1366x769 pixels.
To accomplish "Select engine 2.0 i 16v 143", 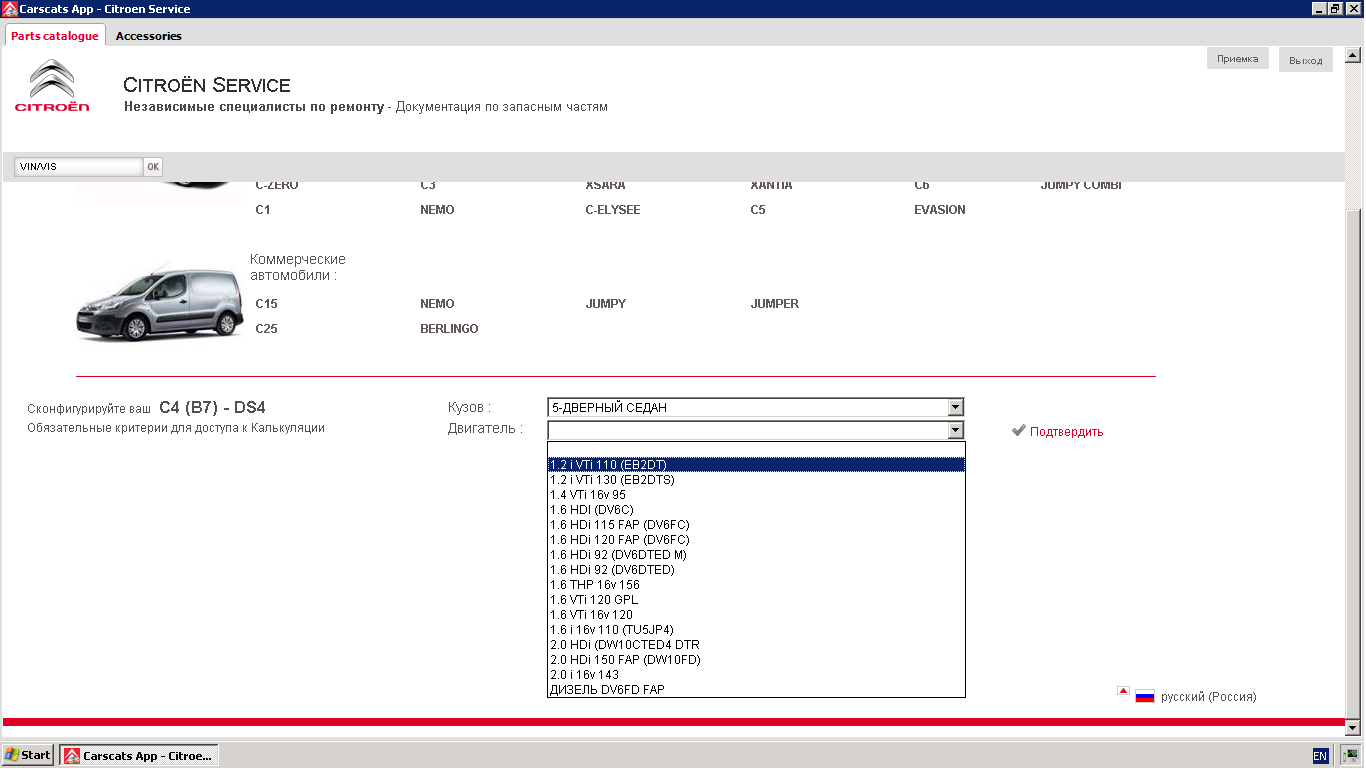I will pos(756,675).
